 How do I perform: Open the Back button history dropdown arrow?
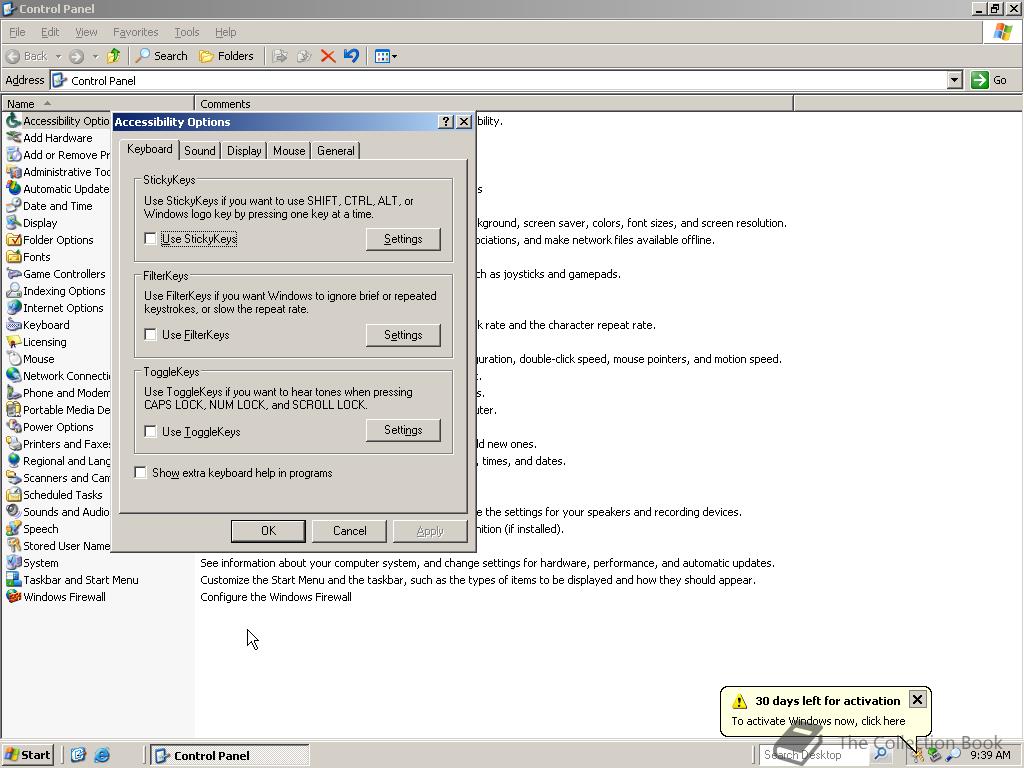tap(58, 56)
